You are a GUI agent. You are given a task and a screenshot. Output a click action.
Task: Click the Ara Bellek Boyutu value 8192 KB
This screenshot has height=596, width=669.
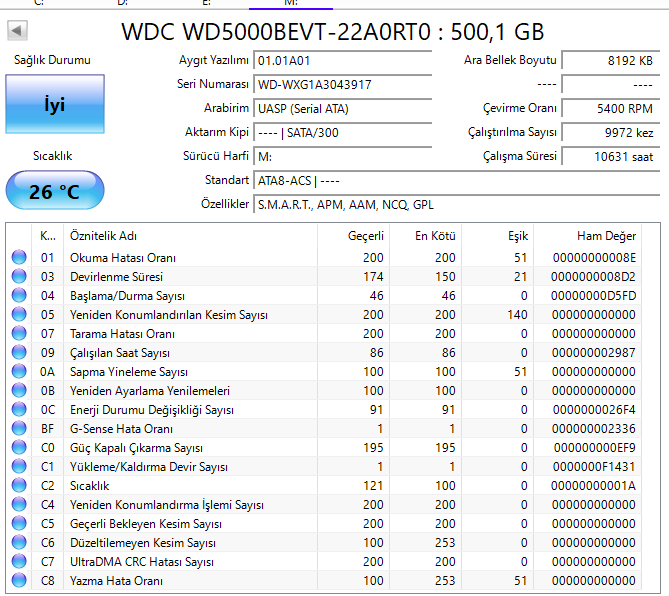coord(611,61)
